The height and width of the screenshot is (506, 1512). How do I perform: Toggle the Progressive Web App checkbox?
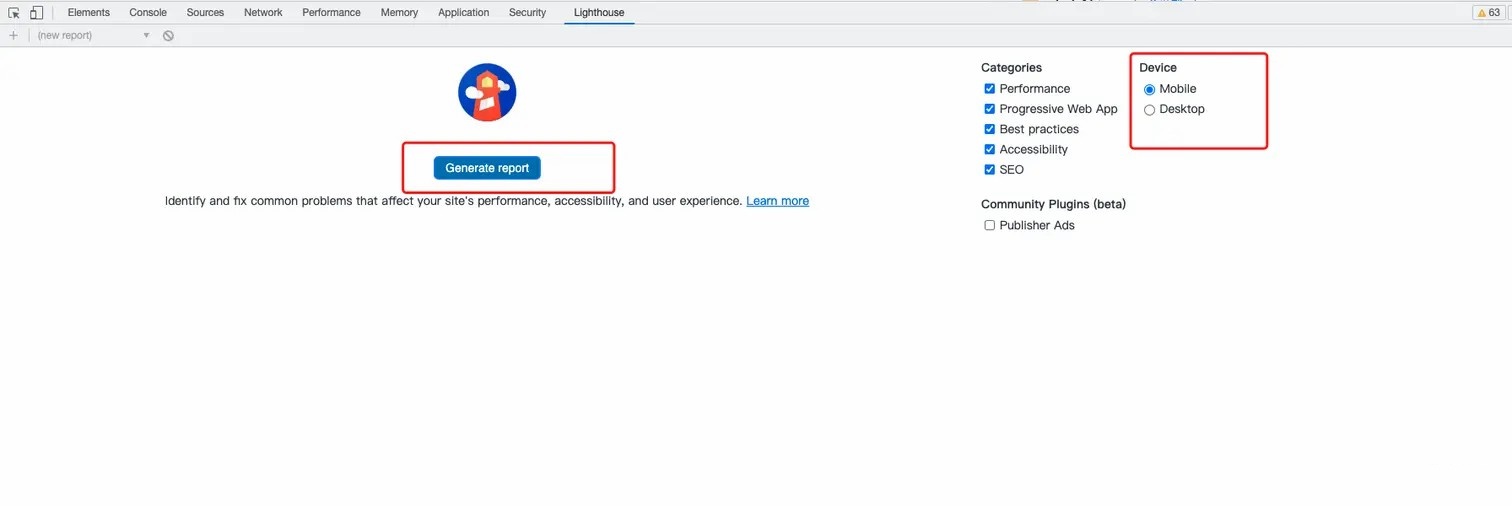coord(990,109)
